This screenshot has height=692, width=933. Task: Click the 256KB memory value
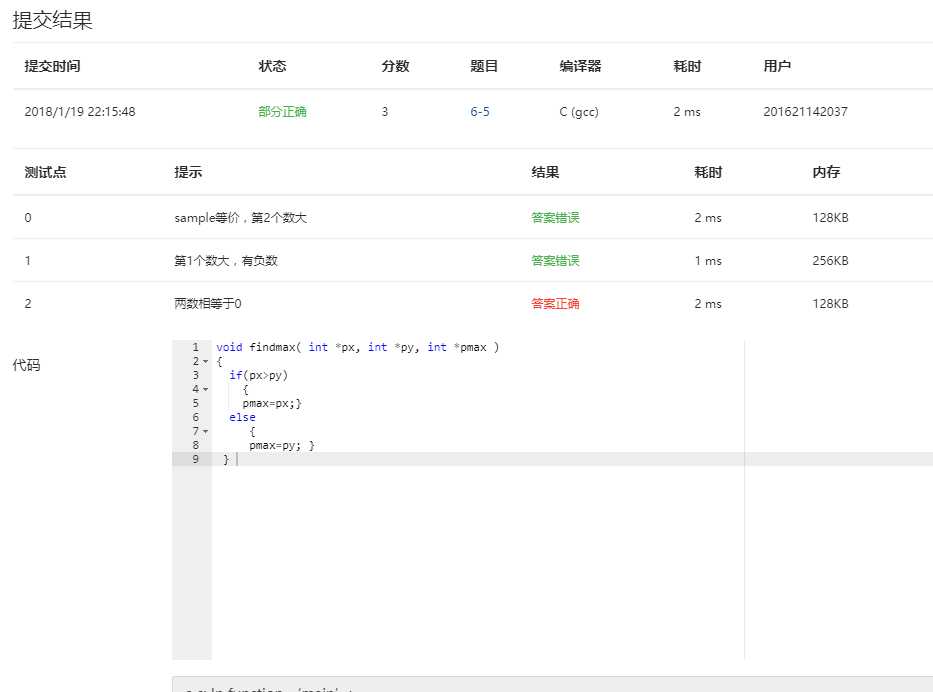click(x=830, y=261)
